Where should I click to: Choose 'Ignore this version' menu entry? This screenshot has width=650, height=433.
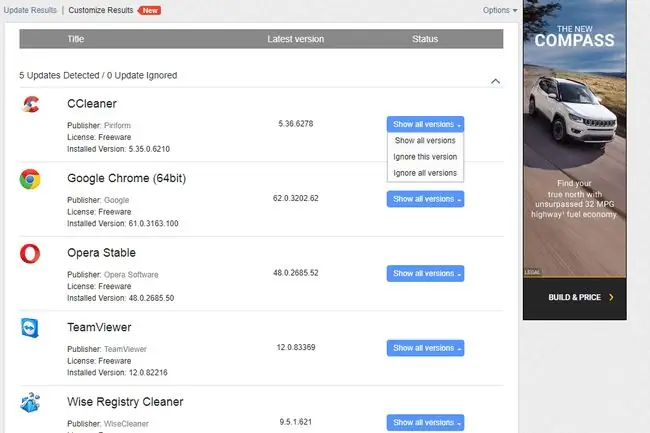pos(425,157)
